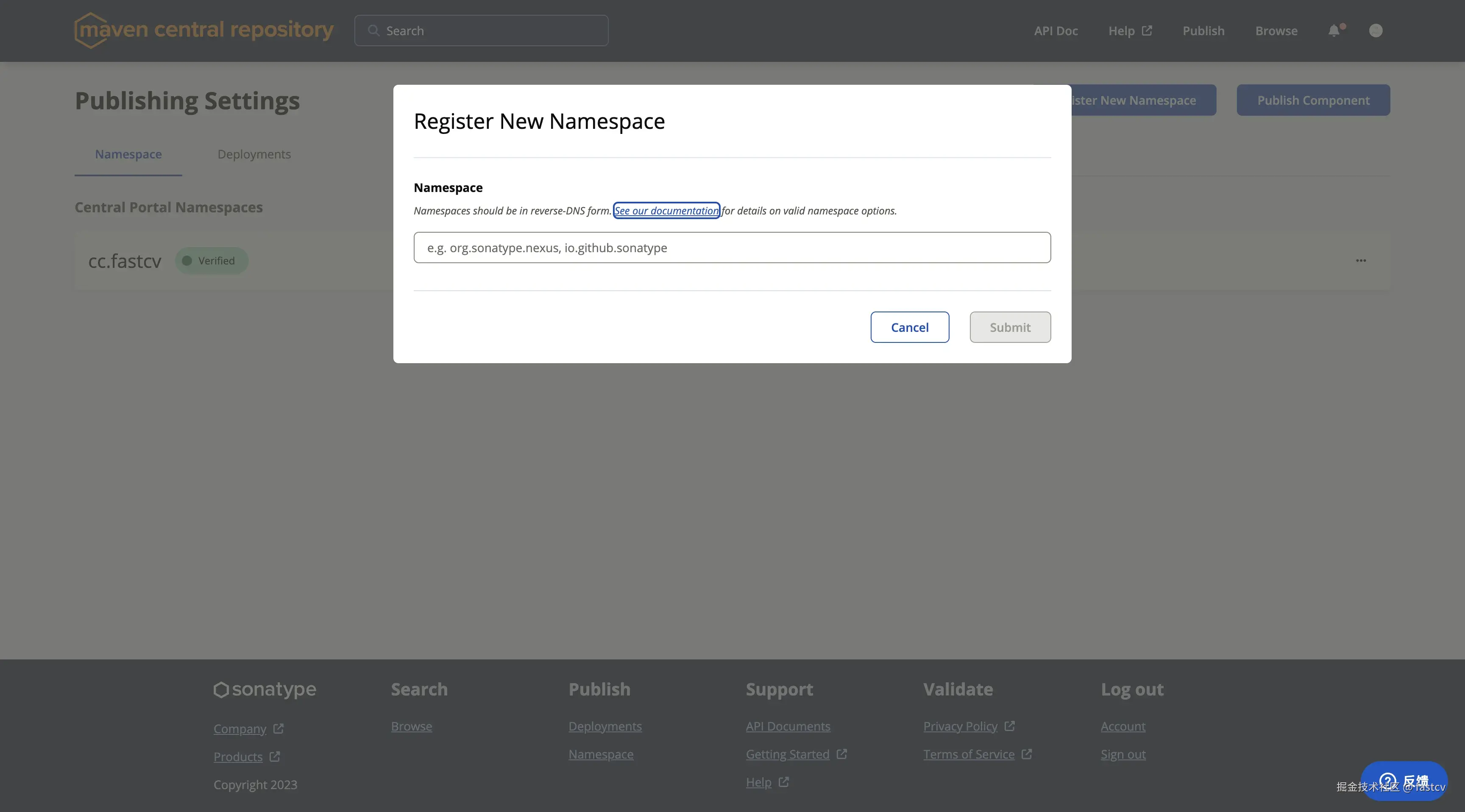Image resolution: width=1465 pixels, height=812 pixels.
Task: Open the cc.fastcv three-dot options menu
Action: [x=1361, y=261]
